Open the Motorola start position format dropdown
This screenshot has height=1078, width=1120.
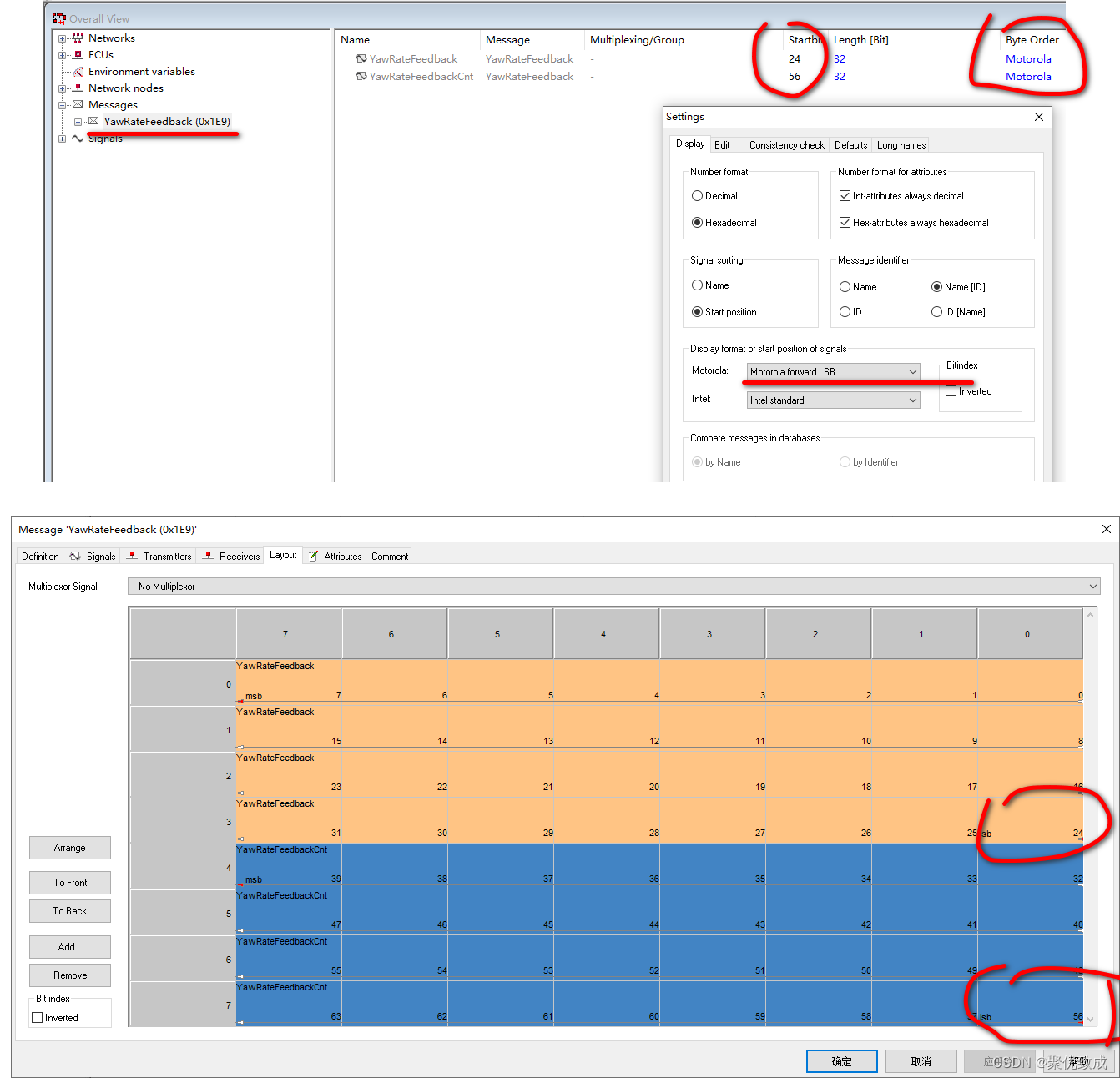point(833,372)
